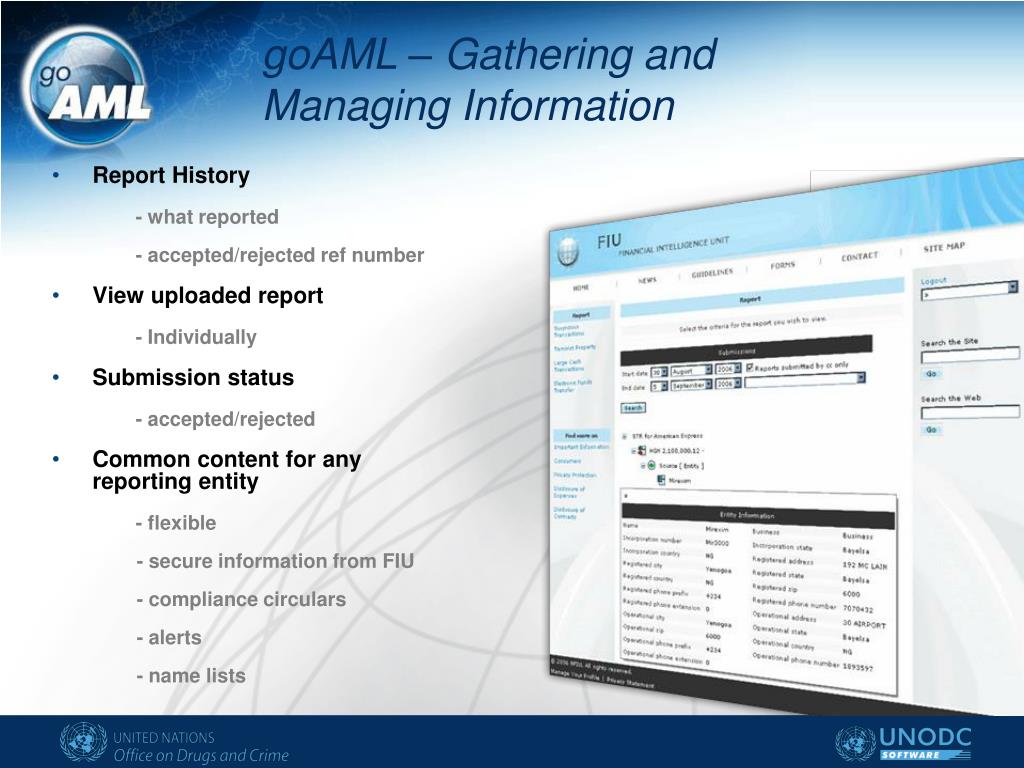Click the '30 AIRPORT' operational address value
Screen dimensions: 1024x768
(864, 624)
